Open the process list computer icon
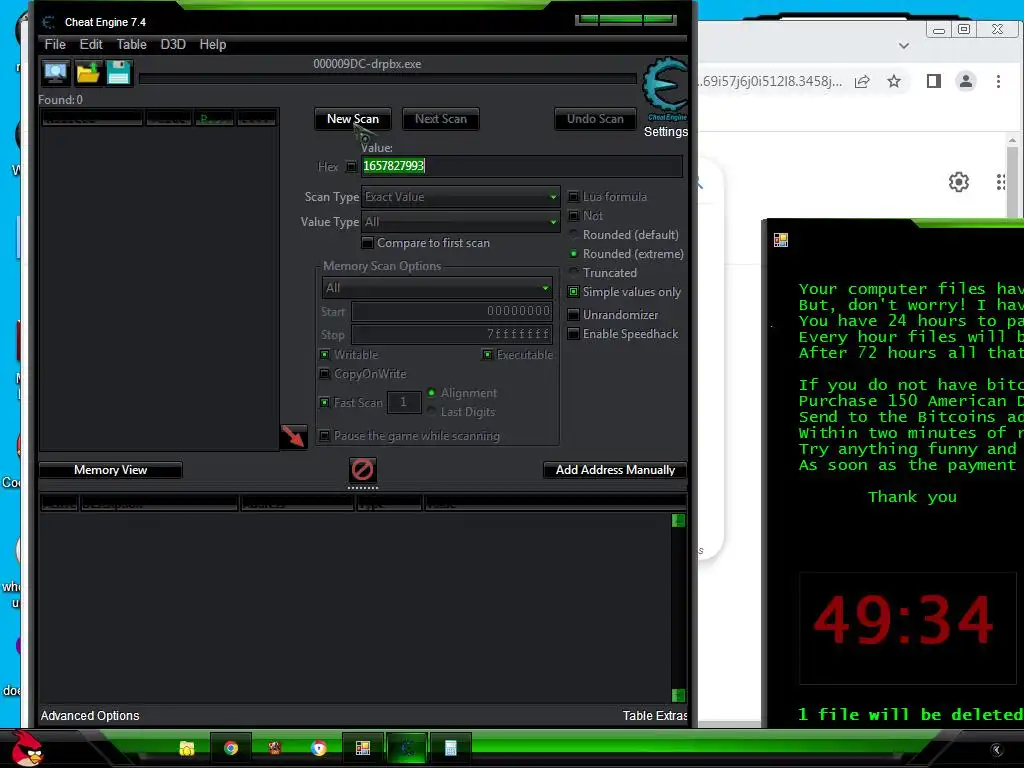 coord(56,72)
